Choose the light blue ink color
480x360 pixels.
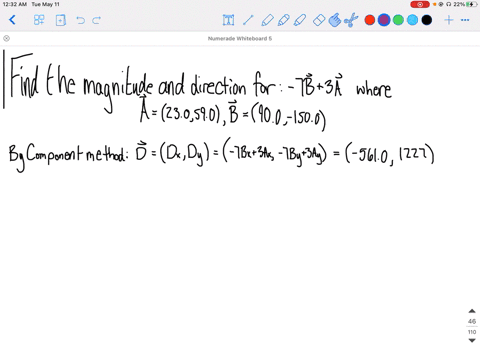(412, 20)
